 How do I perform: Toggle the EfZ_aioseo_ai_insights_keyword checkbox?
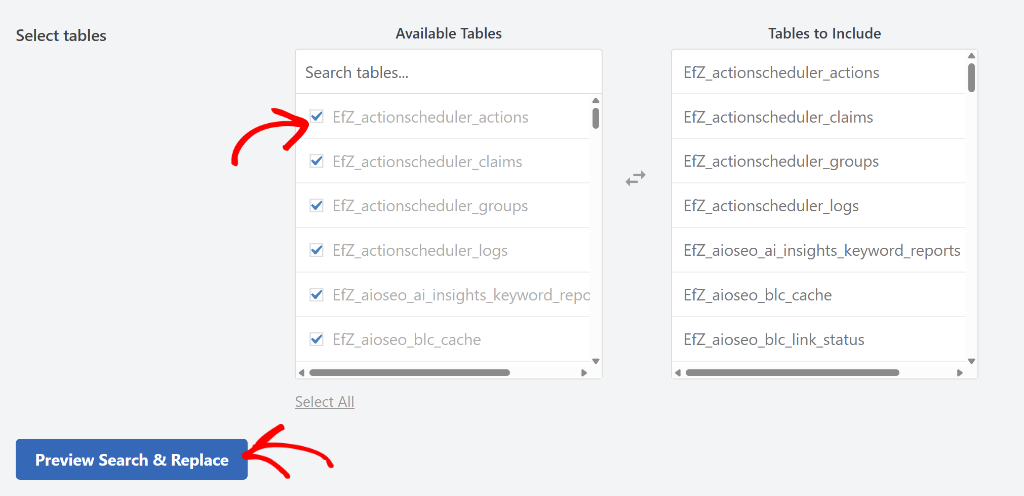317,295
